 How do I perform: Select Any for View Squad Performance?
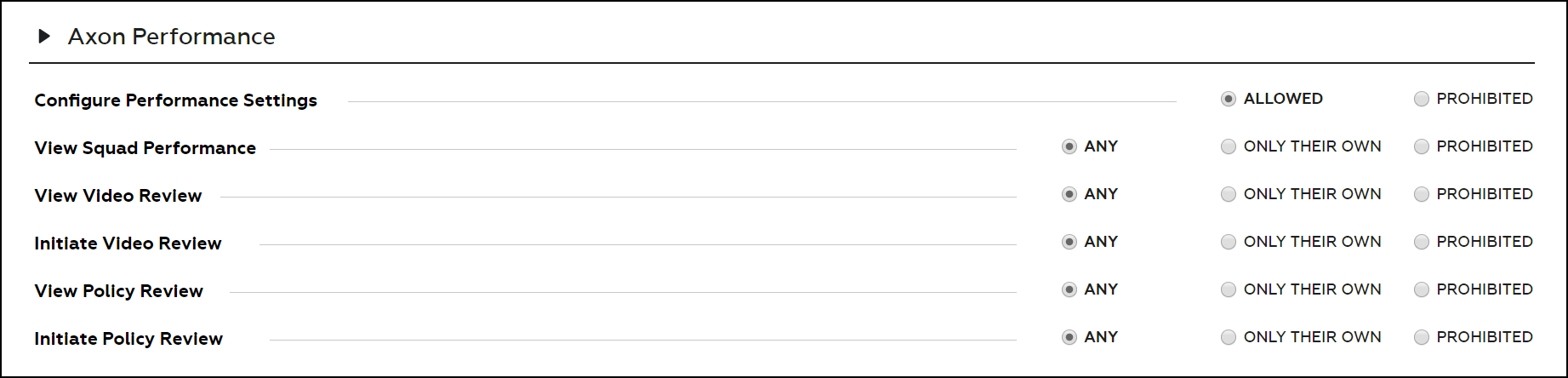(x=1069, y=146)
